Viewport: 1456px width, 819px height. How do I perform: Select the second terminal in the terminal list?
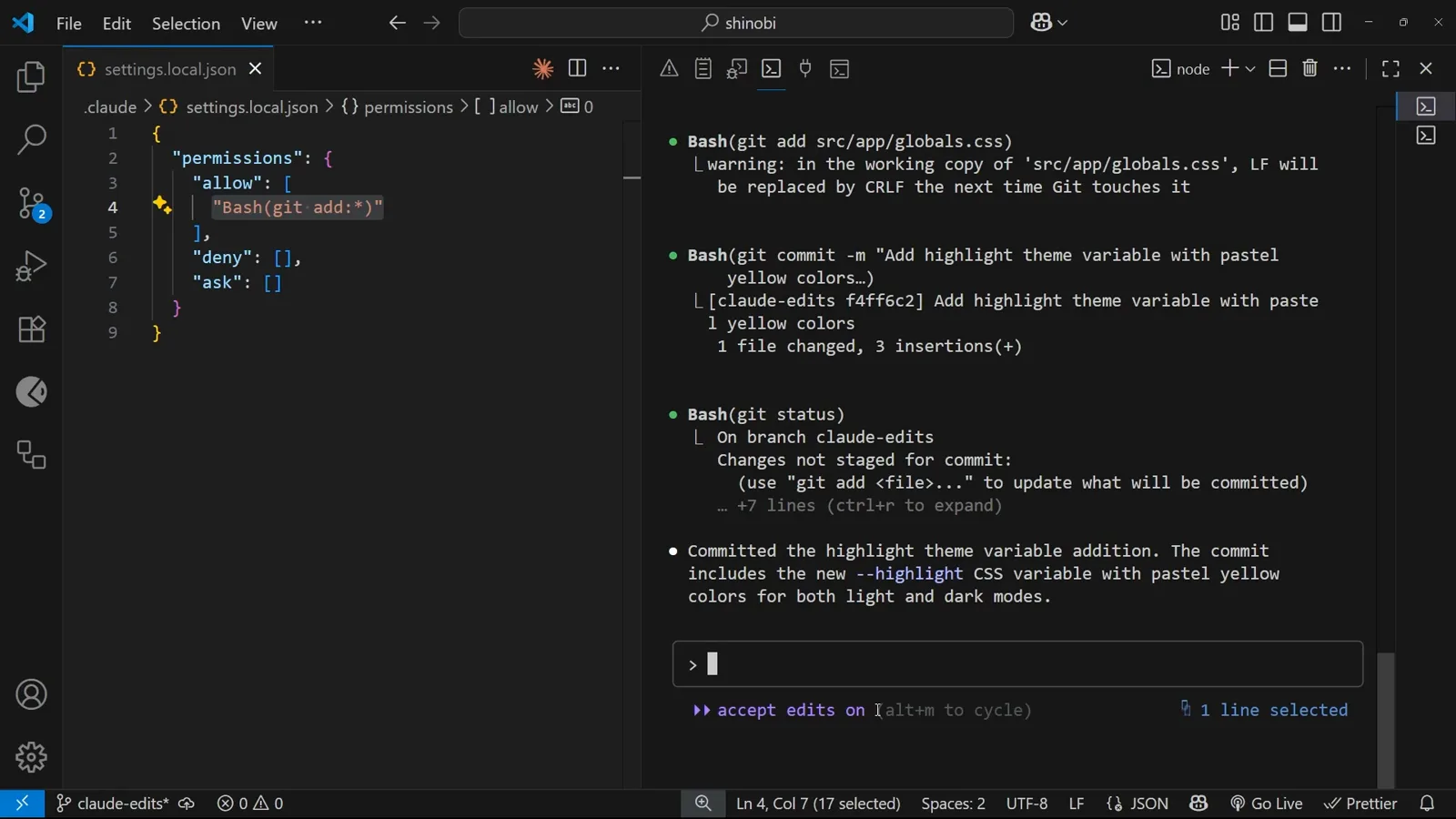click(1426, 136)
